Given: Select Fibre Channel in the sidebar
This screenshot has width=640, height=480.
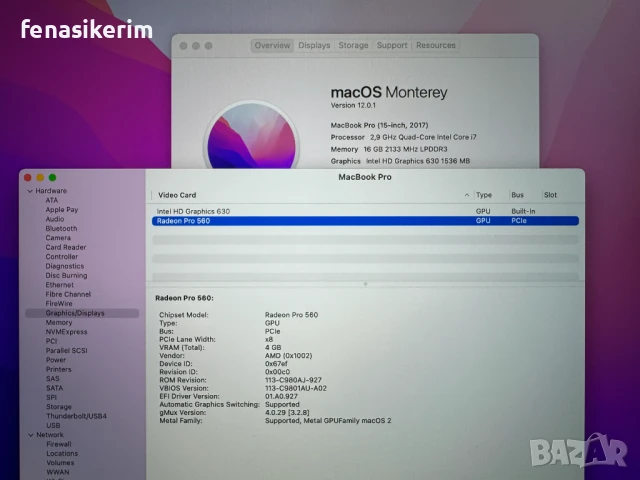Looking at the screenshot, I should 68,294.
